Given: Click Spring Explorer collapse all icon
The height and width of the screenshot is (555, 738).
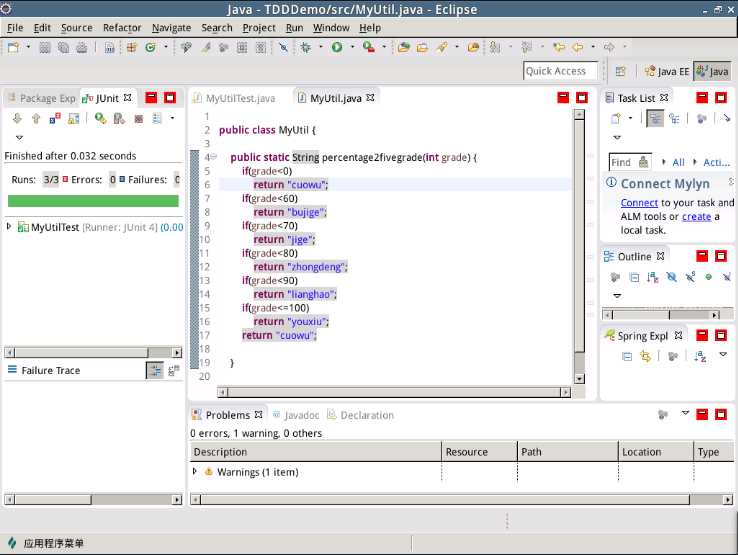Looking at the screenshot, I should tap(627, 356).
